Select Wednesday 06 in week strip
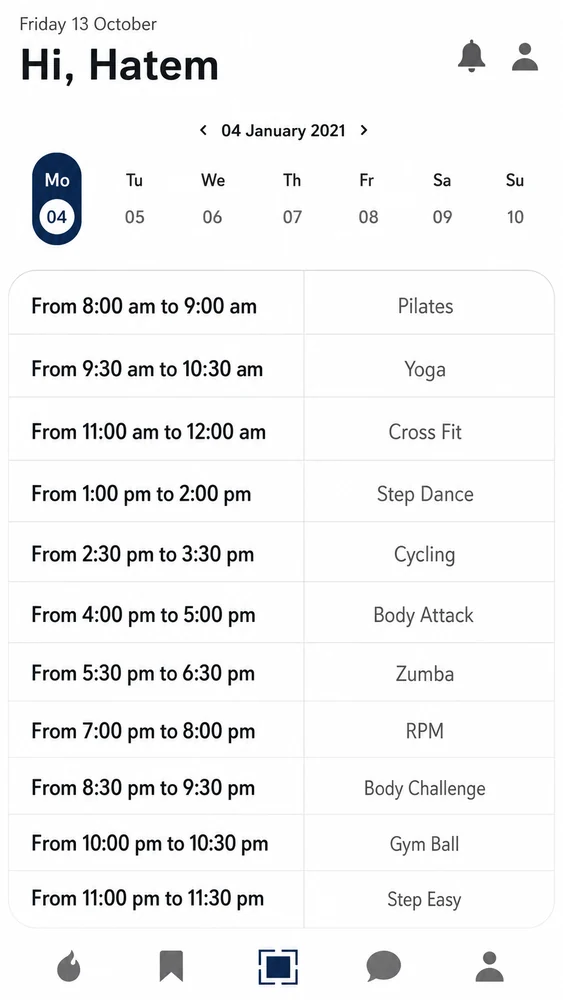This screenshot has height=1000, width=563. (212, 198)
